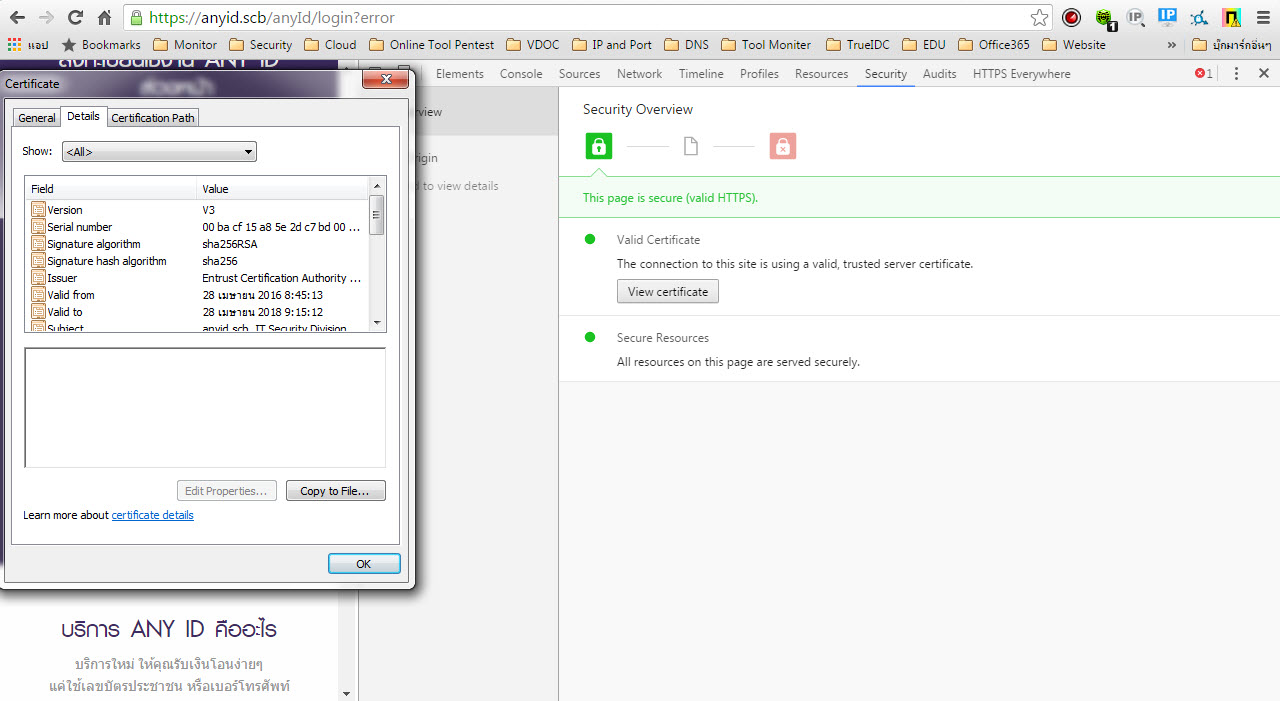Switch to the DevTools Profiles tab

pyautogui.click(x=759, y=74)
